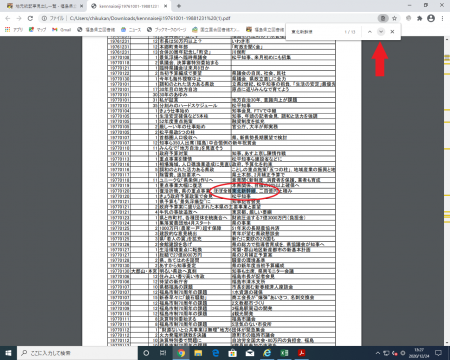Reload the PDF page

pyautogui.click(x=30, y=18)
